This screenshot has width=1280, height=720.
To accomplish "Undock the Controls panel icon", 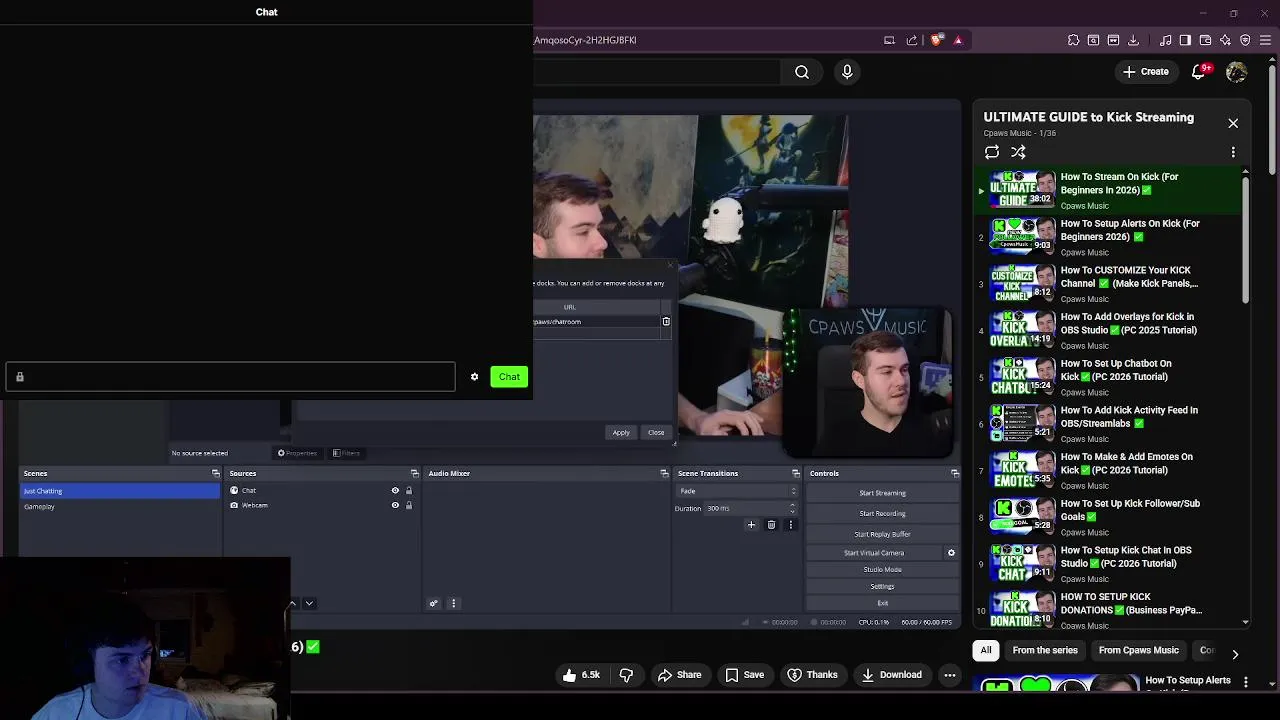I will (x=955, y=473).
